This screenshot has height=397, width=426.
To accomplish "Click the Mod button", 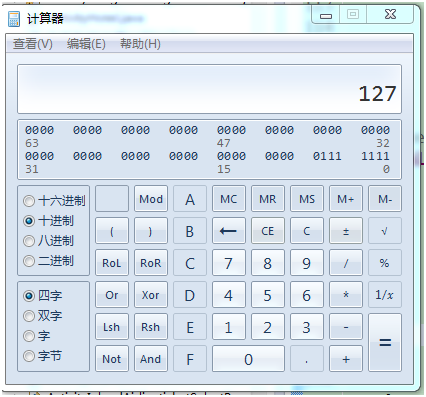I will (x=151, y=199).
